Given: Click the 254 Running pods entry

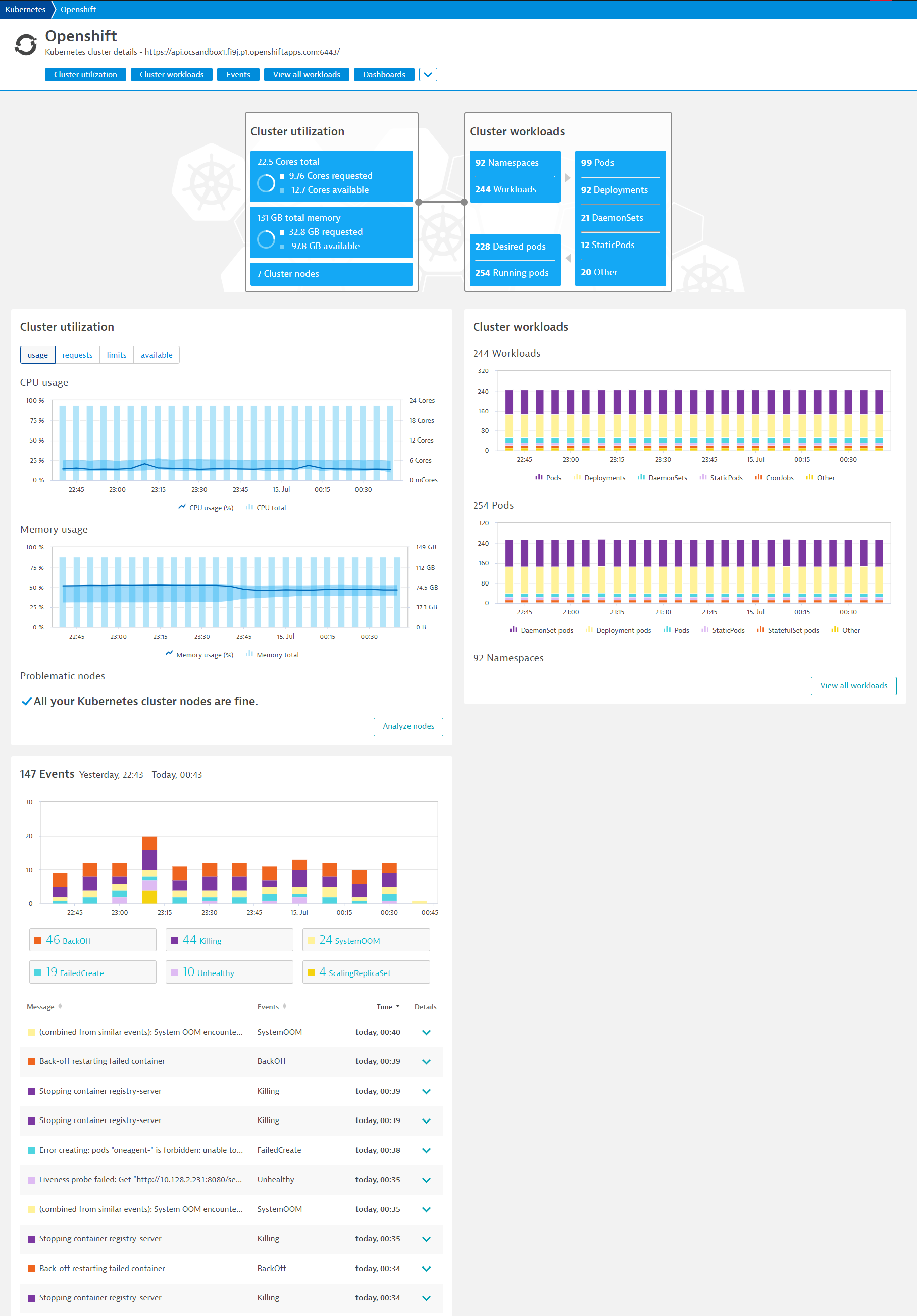Looking at the screenshot, I should tap(512, 273).
